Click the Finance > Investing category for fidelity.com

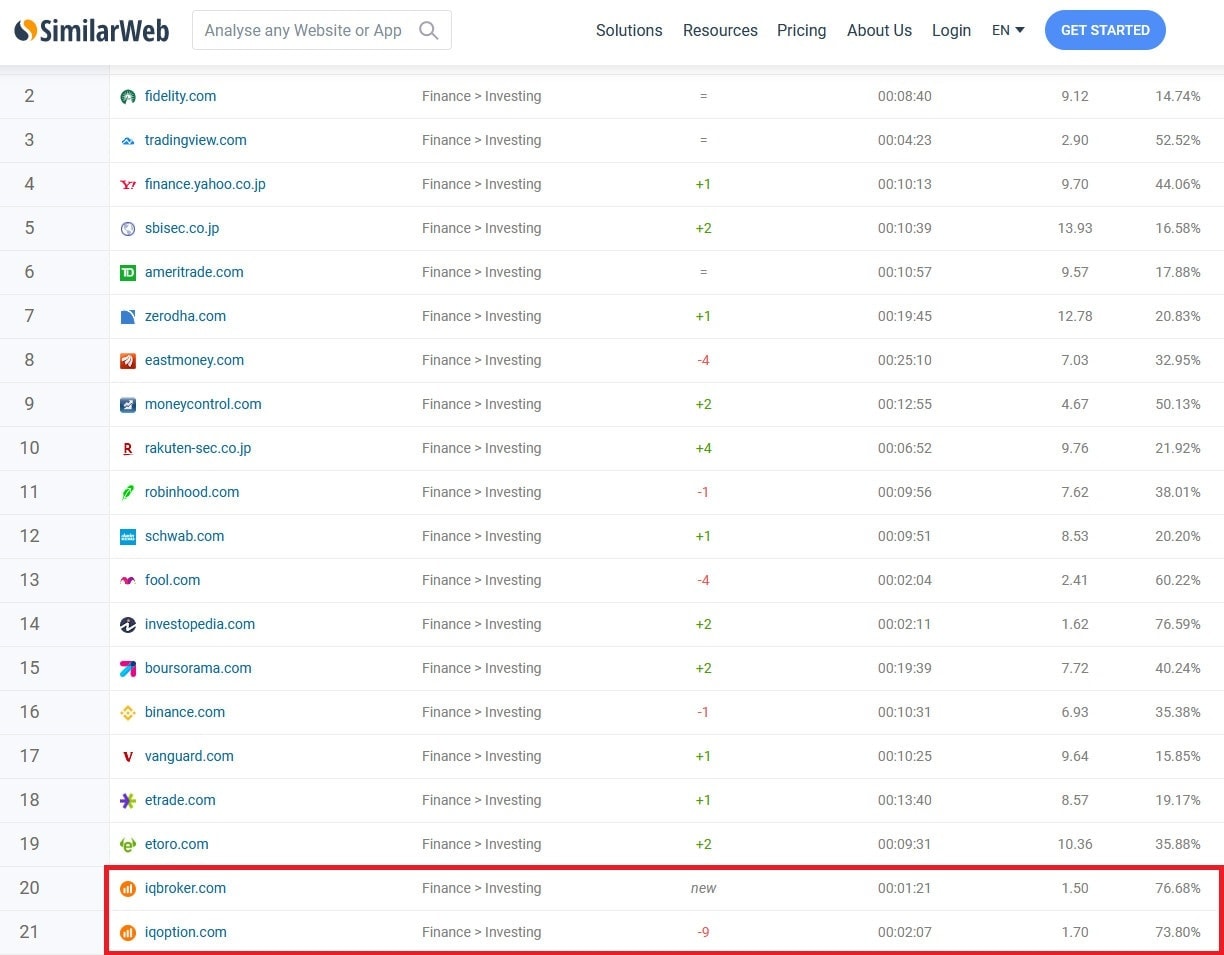(x=481, y=96)
